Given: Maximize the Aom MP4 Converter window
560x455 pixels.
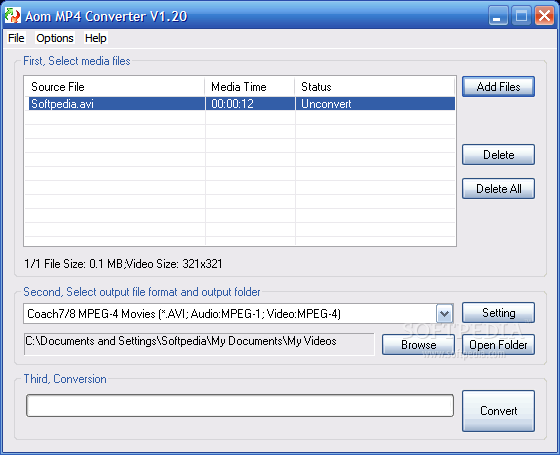Looking at the screenshot, I should coord(521,16).
